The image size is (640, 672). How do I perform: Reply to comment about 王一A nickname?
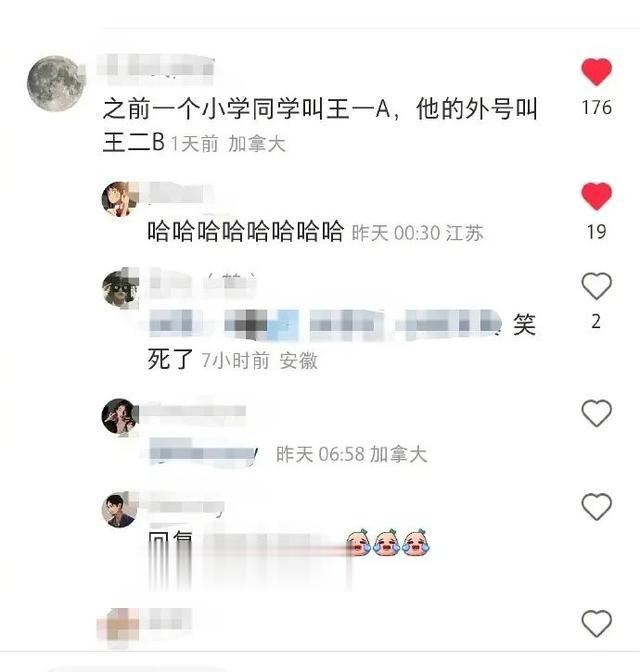[319, 125]
